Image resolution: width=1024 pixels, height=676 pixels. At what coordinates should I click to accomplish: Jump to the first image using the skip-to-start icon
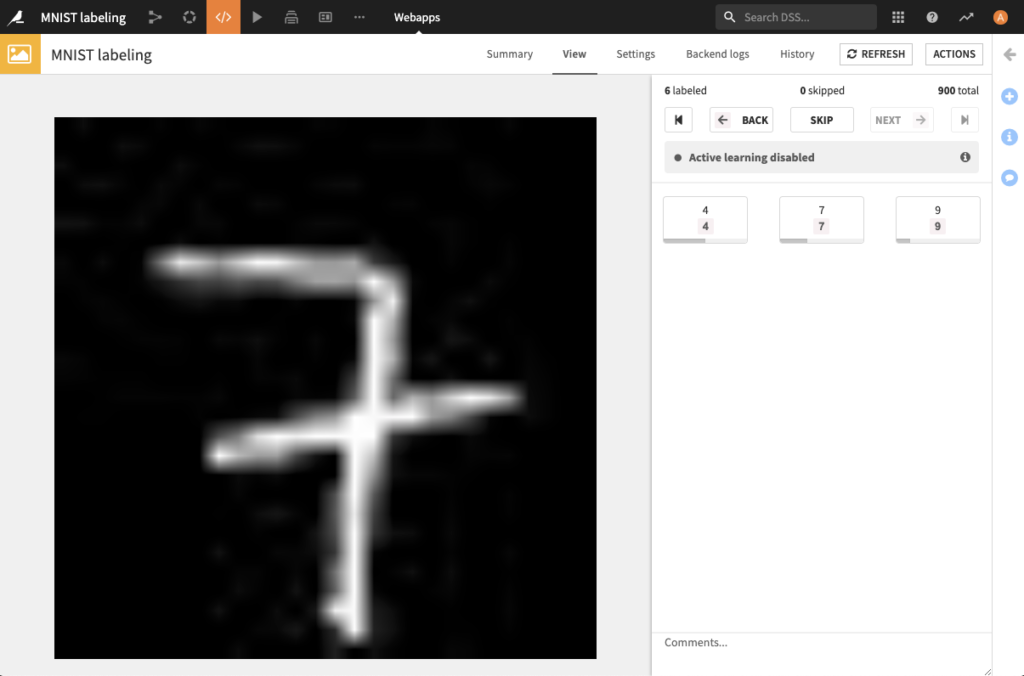tap(679, 120)
